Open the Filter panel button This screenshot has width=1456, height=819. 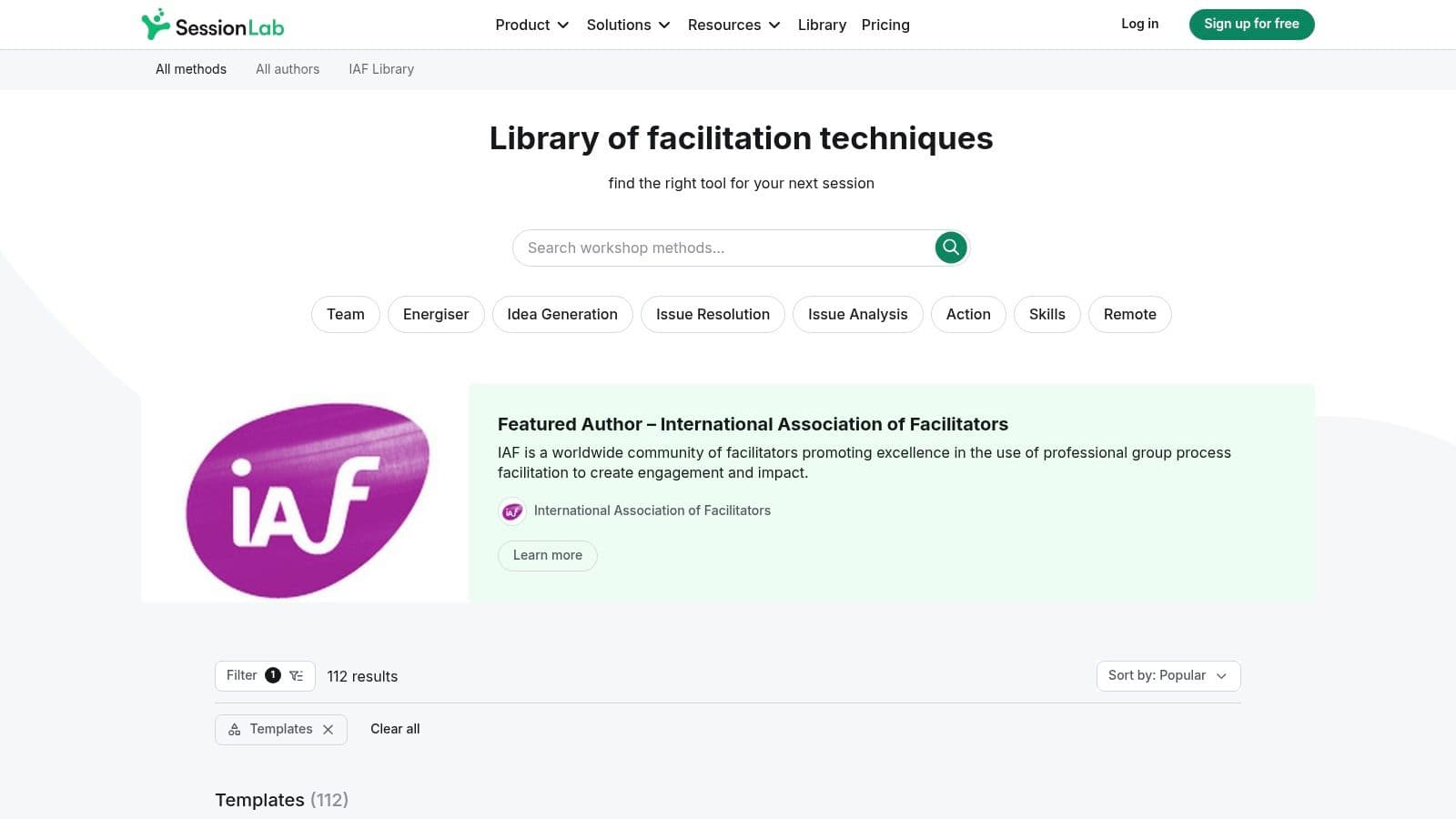(x=265, y=676)
